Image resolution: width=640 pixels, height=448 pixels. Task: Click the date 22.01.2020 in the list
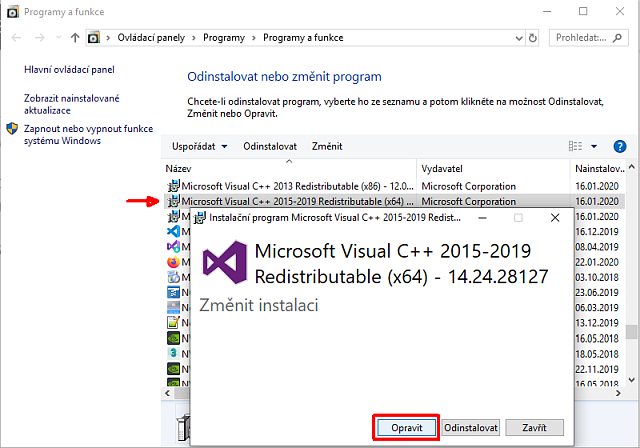[597, 262]
